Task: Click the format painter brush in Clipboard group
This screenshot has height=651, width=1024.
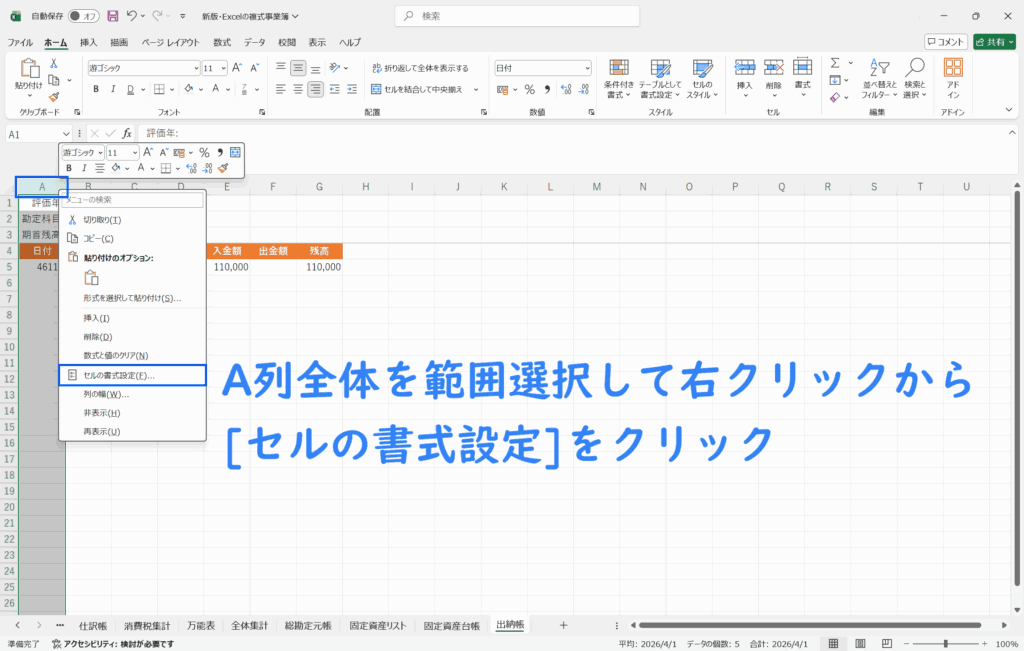Action: pyautogui.click(x=54, y=97)
